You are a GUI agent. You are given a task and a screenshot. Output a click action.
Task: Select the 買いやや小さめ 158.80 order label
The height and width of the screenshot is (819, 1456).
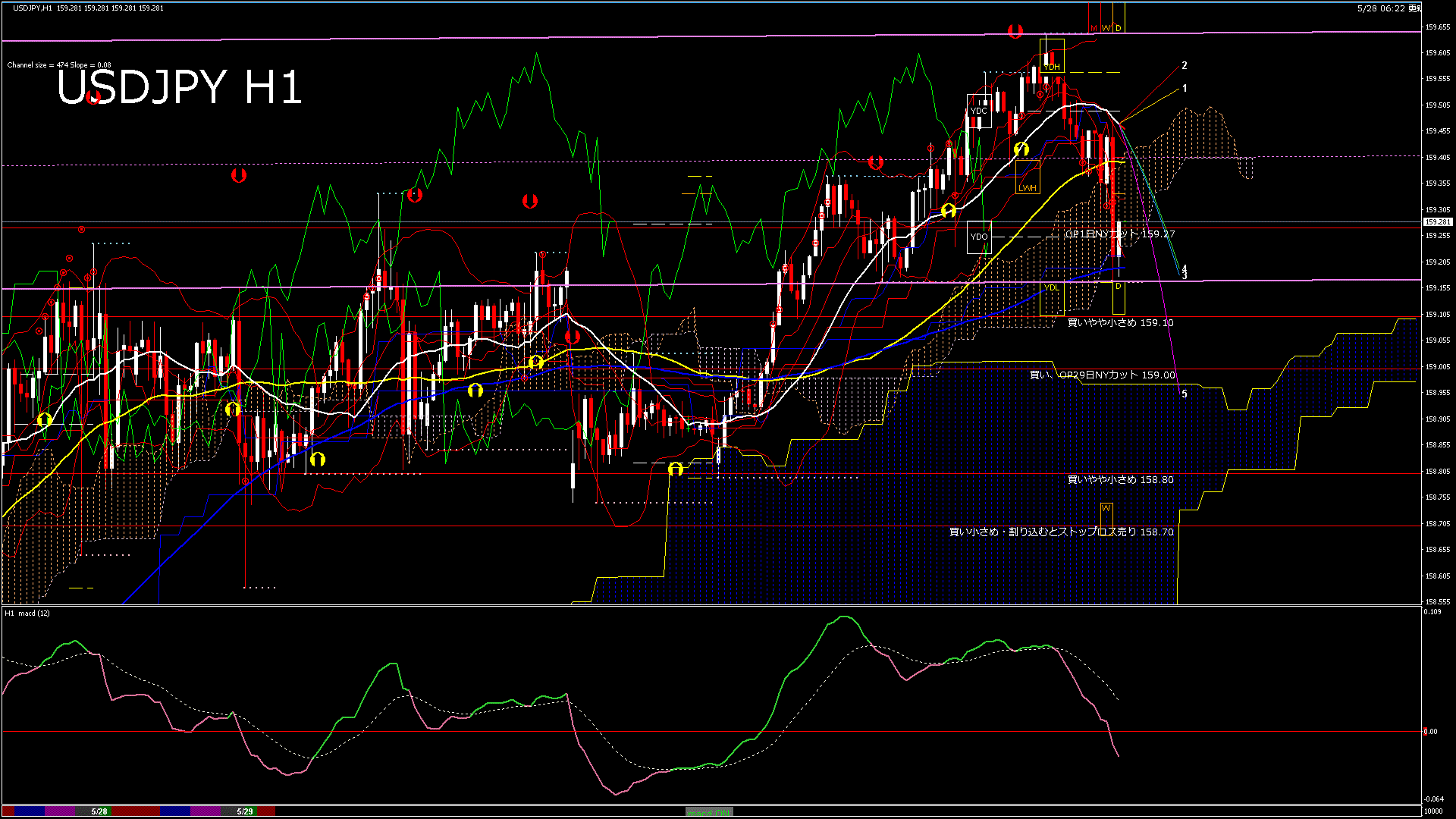pos(1120,479)
